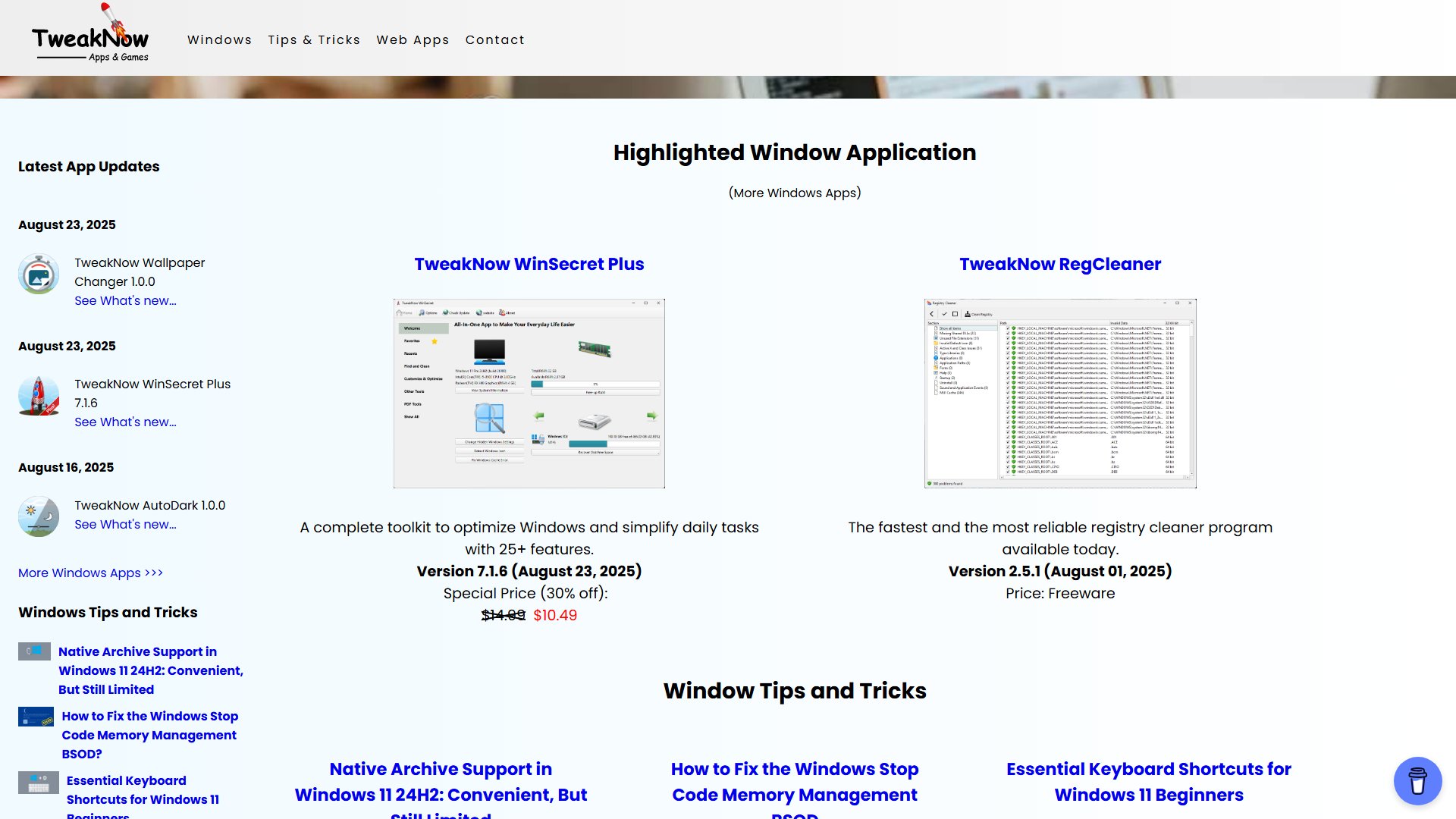1456x819 pixels.
Task: Click the (More Windows Apps) link under heading
Action: tap(795, 193)
